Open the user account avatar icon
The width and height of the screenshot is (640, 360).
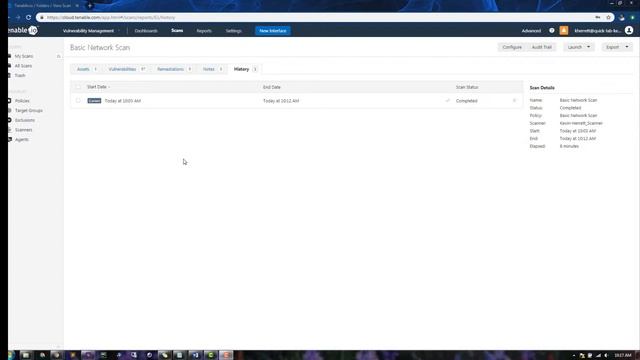[x=629, y=31]
